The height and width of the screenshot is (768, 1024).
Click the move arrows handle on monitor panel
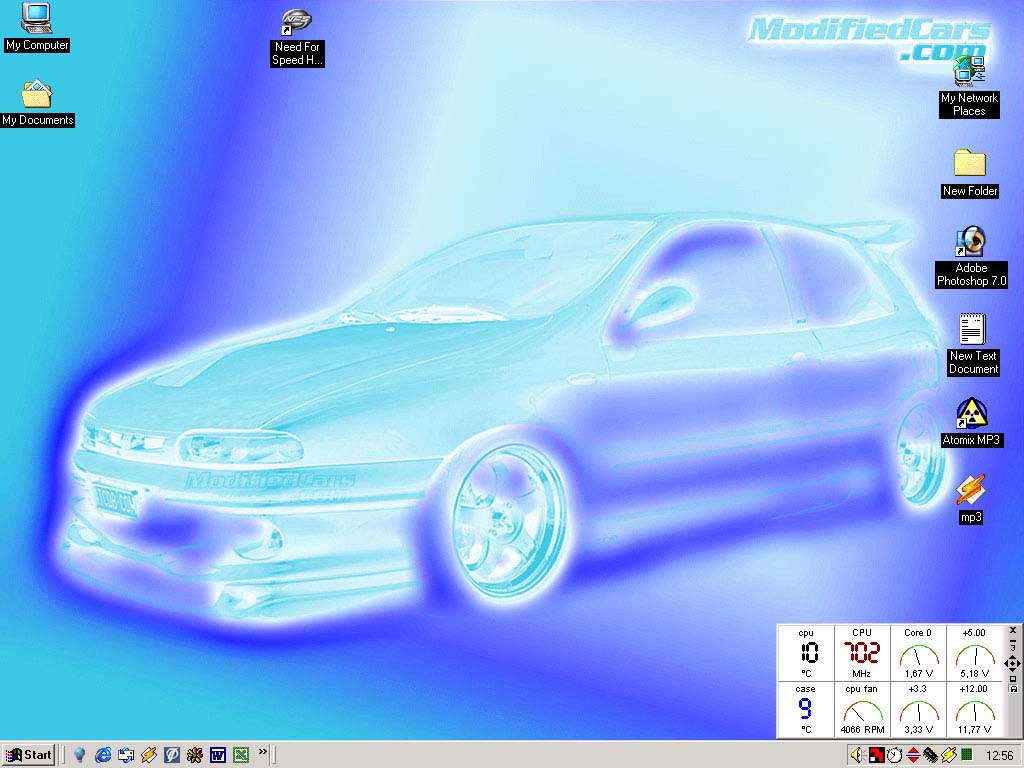1012,663
